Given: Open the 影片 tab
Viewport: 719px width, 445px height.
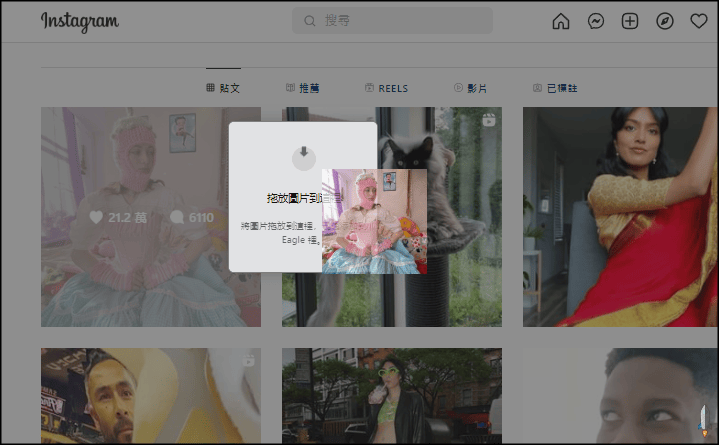Looking at the screenshot, I should click(x=470, y=88).
